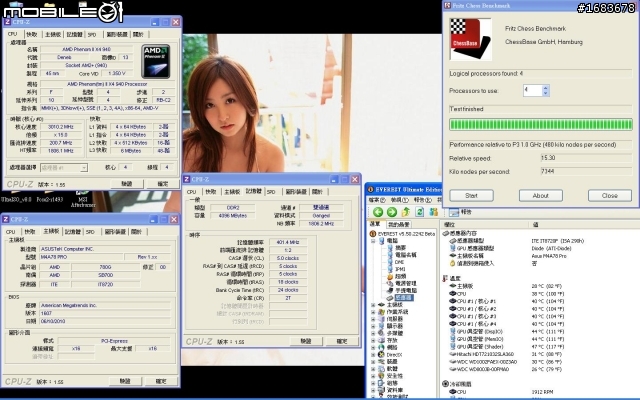Screen dimensions: 640x400
Task: Open About (關於) tab in memory CPU-Z window
Action: 317,192
